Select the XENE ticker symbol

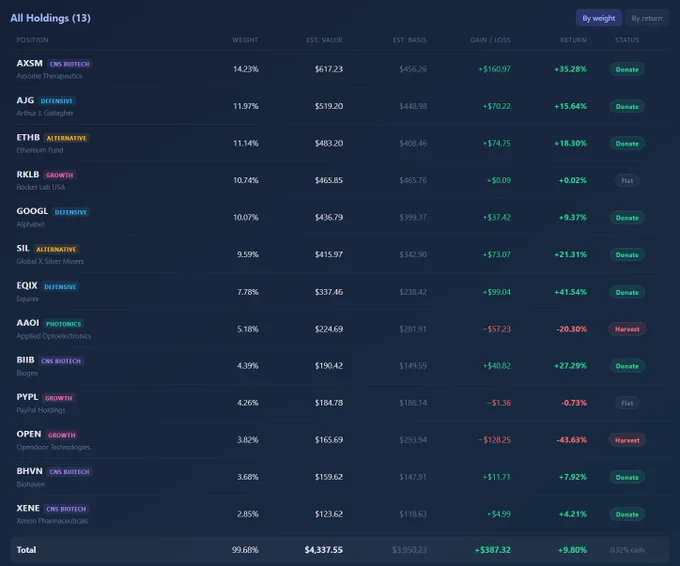click(x=28, y=508)
